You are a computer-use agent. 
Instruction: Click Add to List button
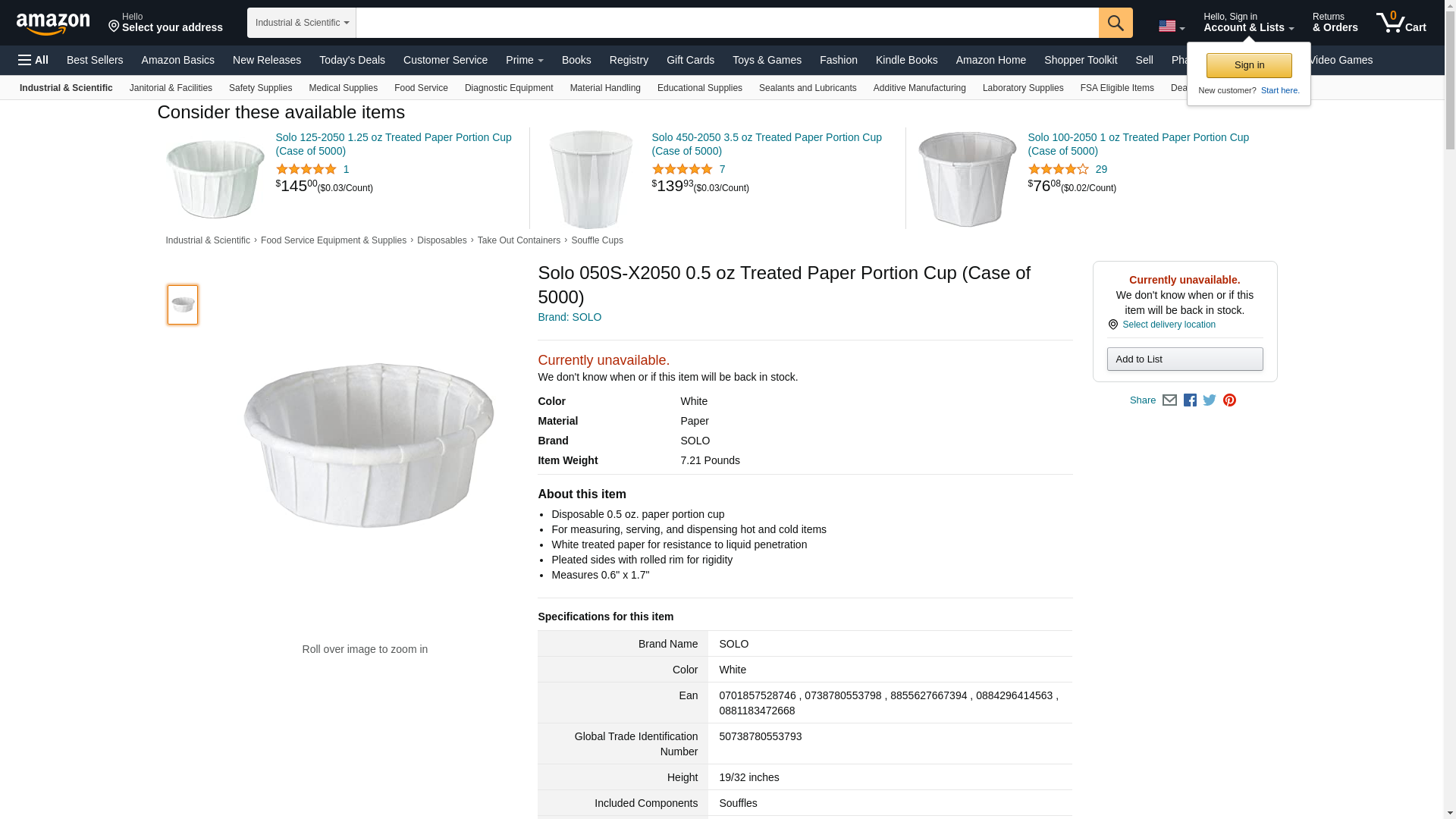click(1185, 359)
